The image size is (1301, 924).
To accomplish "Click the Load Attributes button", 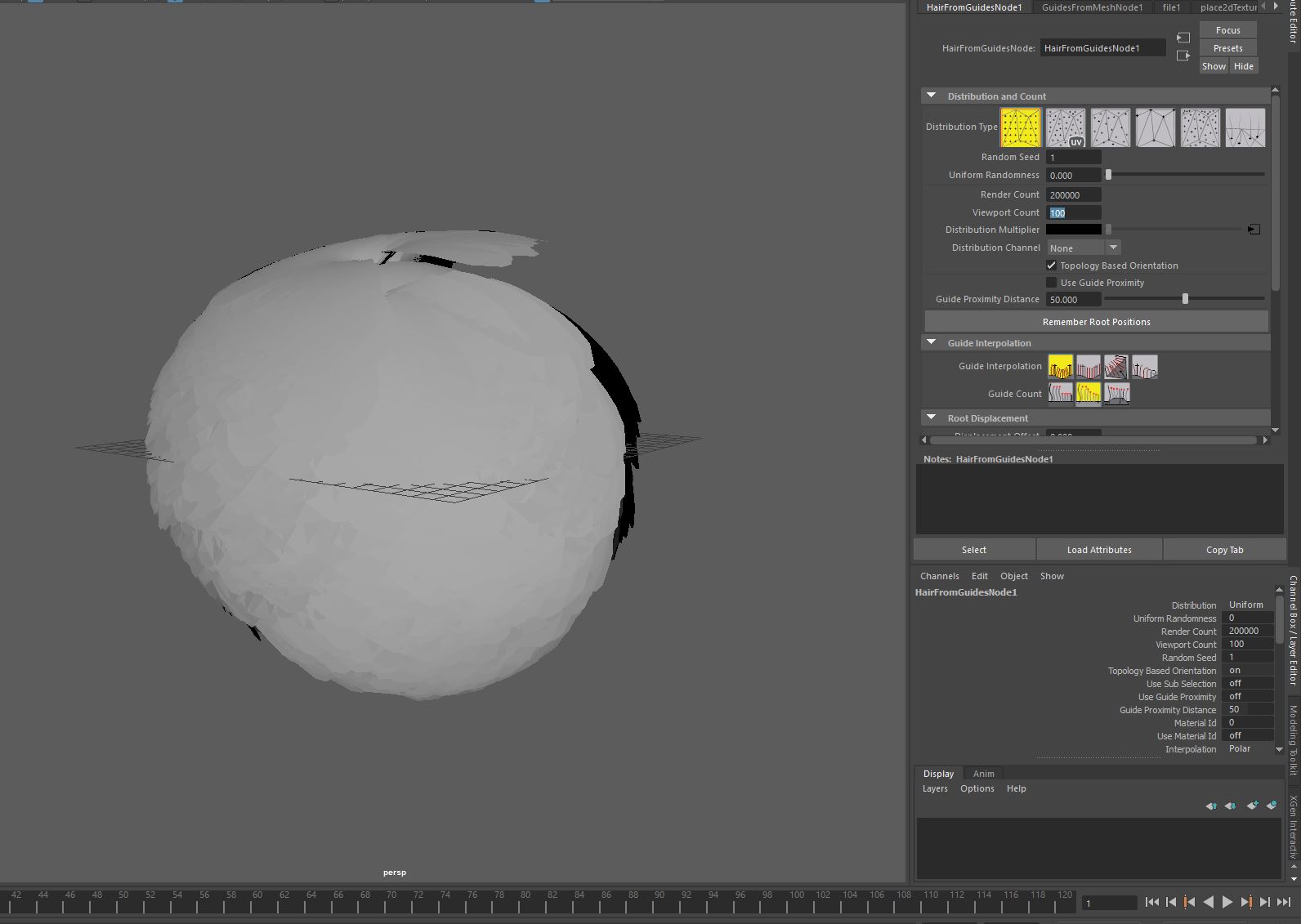I will (x=1098, y=550).
